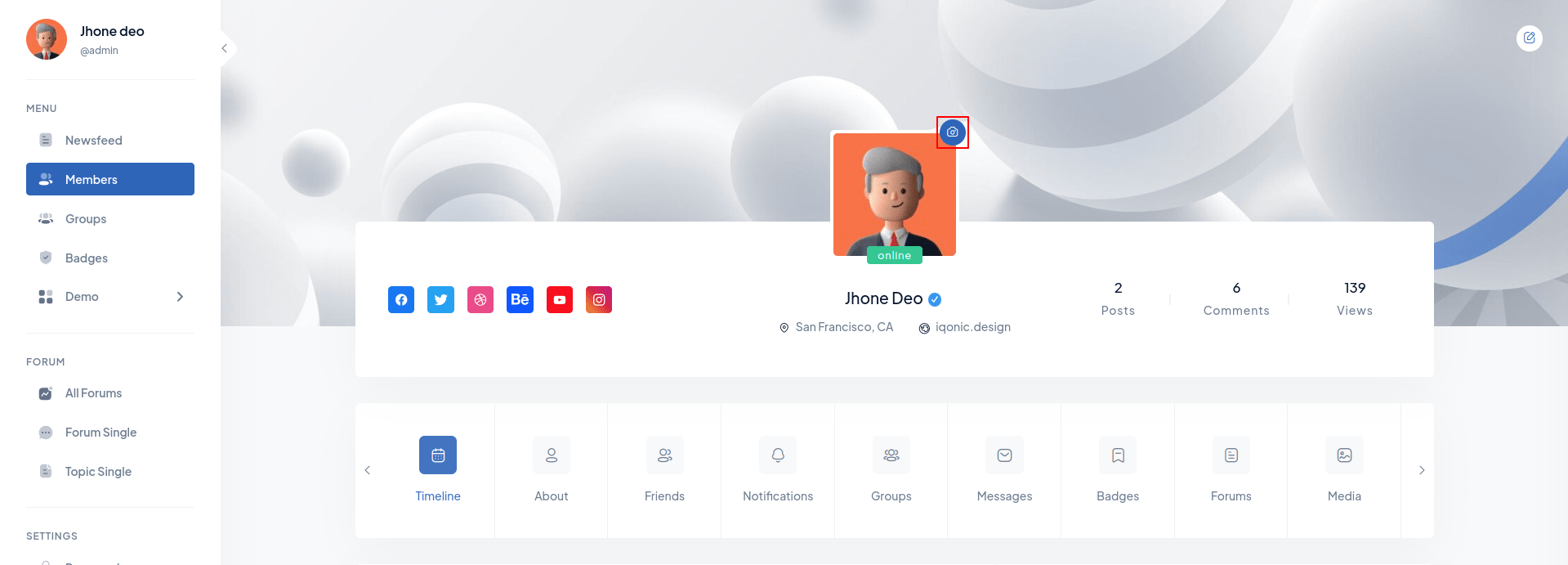Click the edit cover photo icon
The height and width of the screenshot is (565, 1568).
[1530, 38]
